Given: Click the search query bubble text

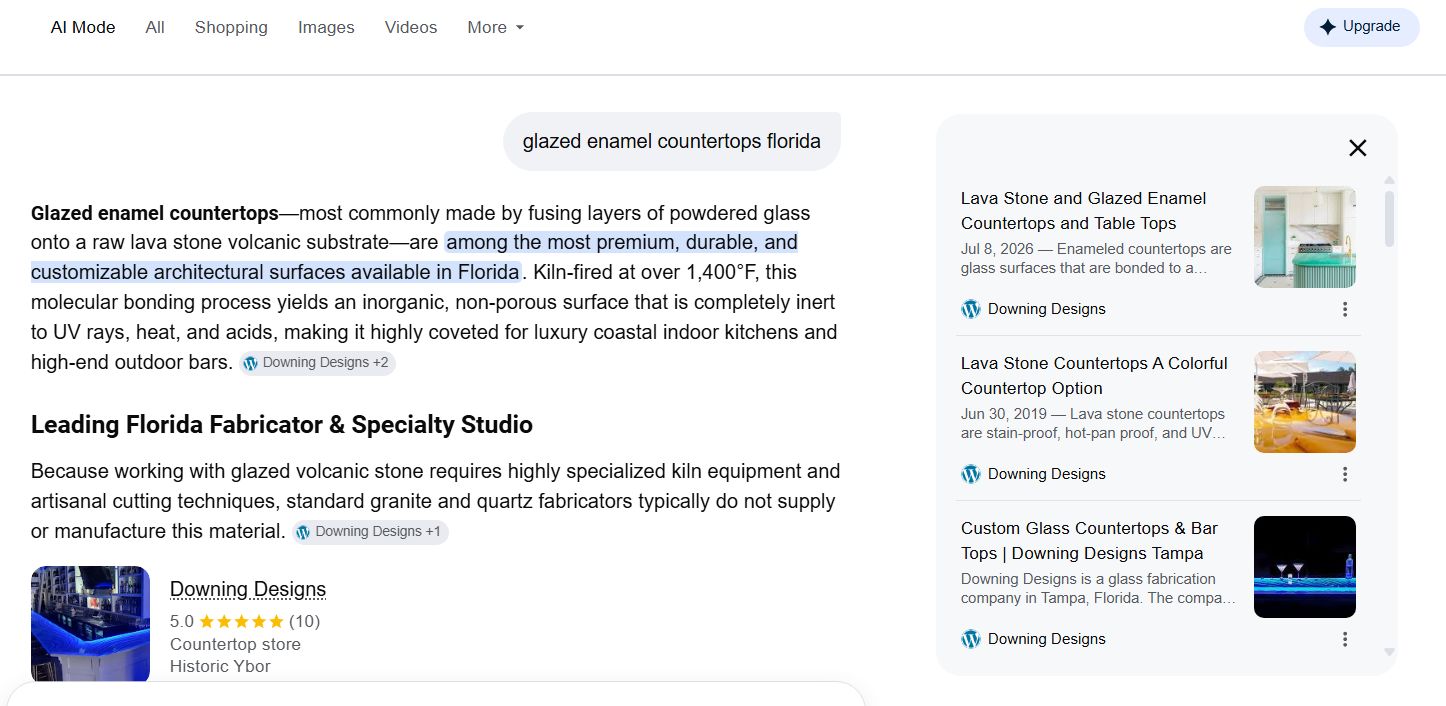Looking at the screenshot, I should coord(671,141).
